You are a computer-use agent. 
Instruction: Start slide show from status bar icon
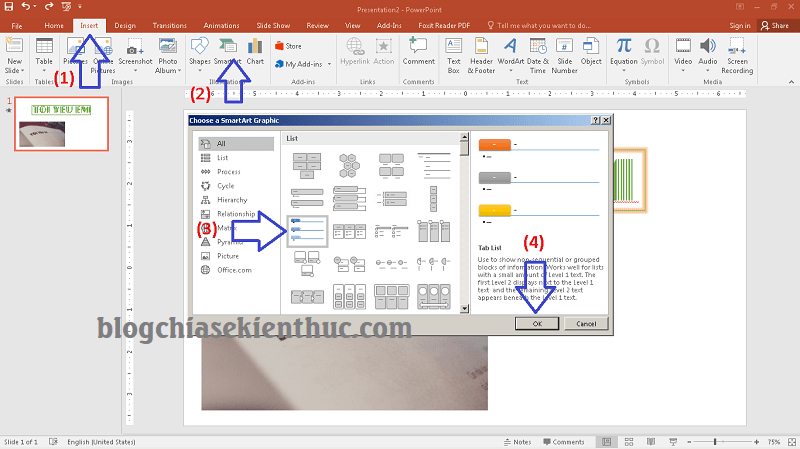(x=673, y=442)
